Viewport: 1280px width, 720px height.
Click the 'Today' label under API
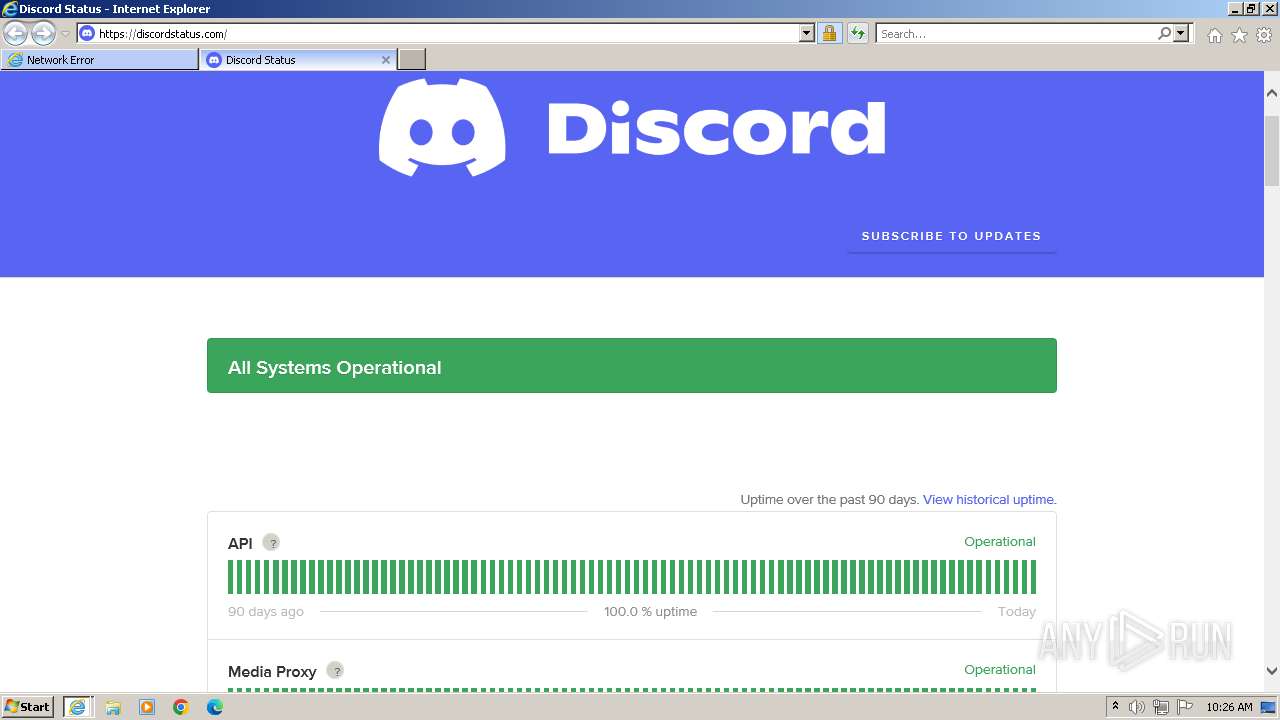(x=1017, y=611)
